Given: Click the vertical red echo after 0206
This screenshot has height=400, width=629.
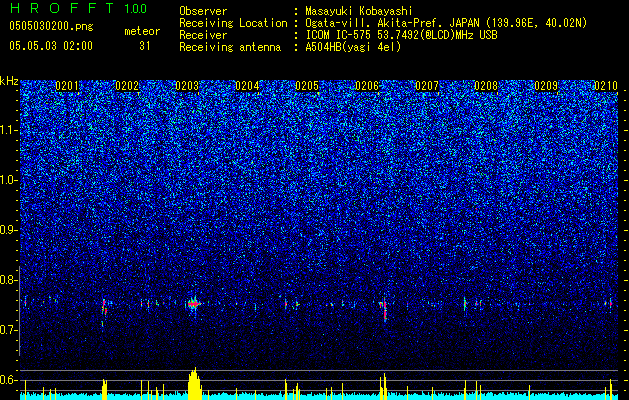Looking at the screenshot, I should pyautogui.click(x=385, y=309).
